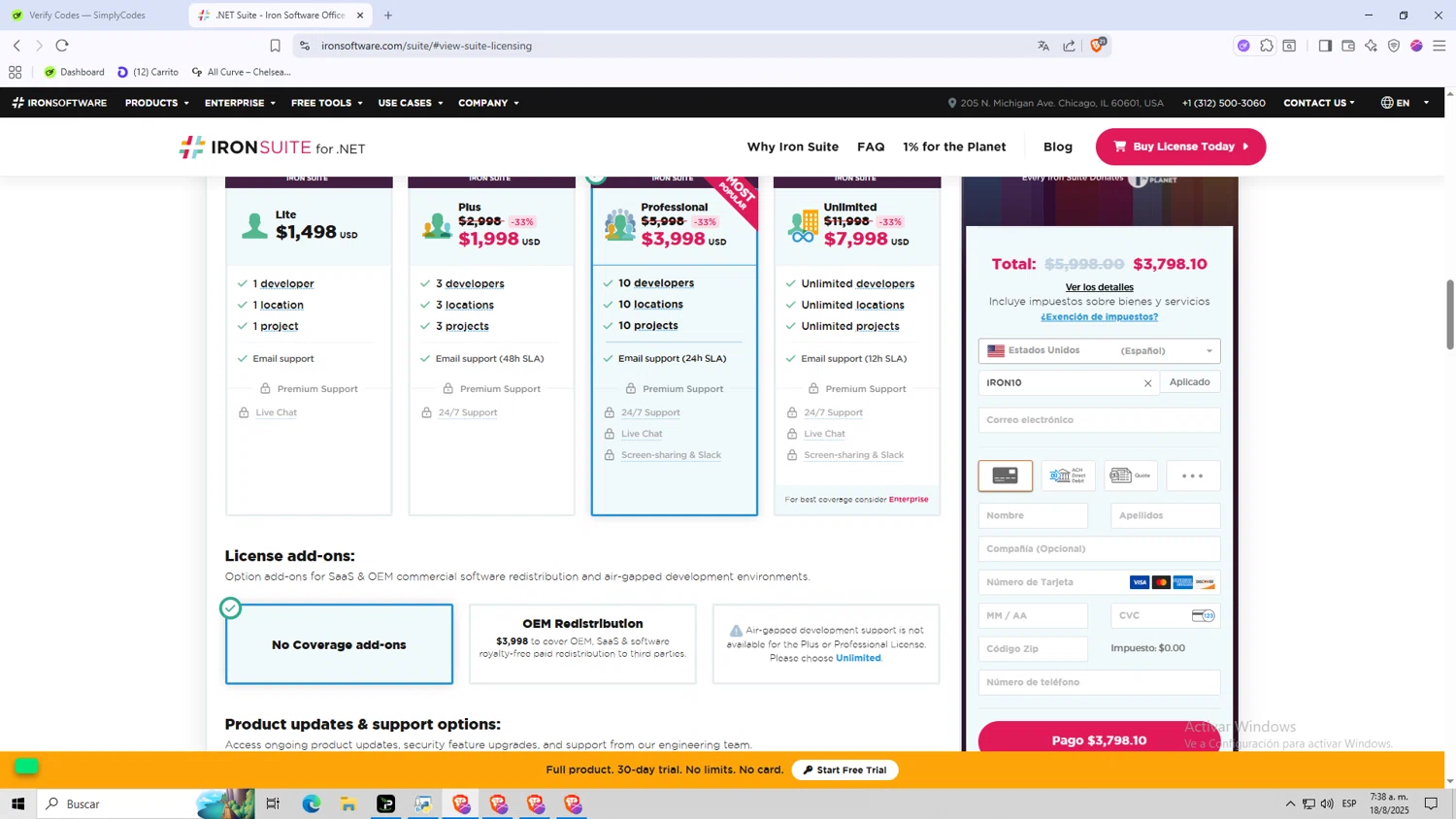1456x819 pixels.
Task: Select the Professional license plan card
Action: pyautogui.click(x=675, y=345)
